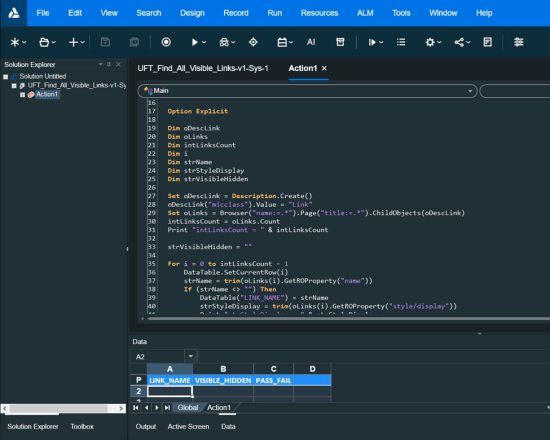Click the New asterisk toolbar icon
The image size is (550, 440).
[15, 42]
